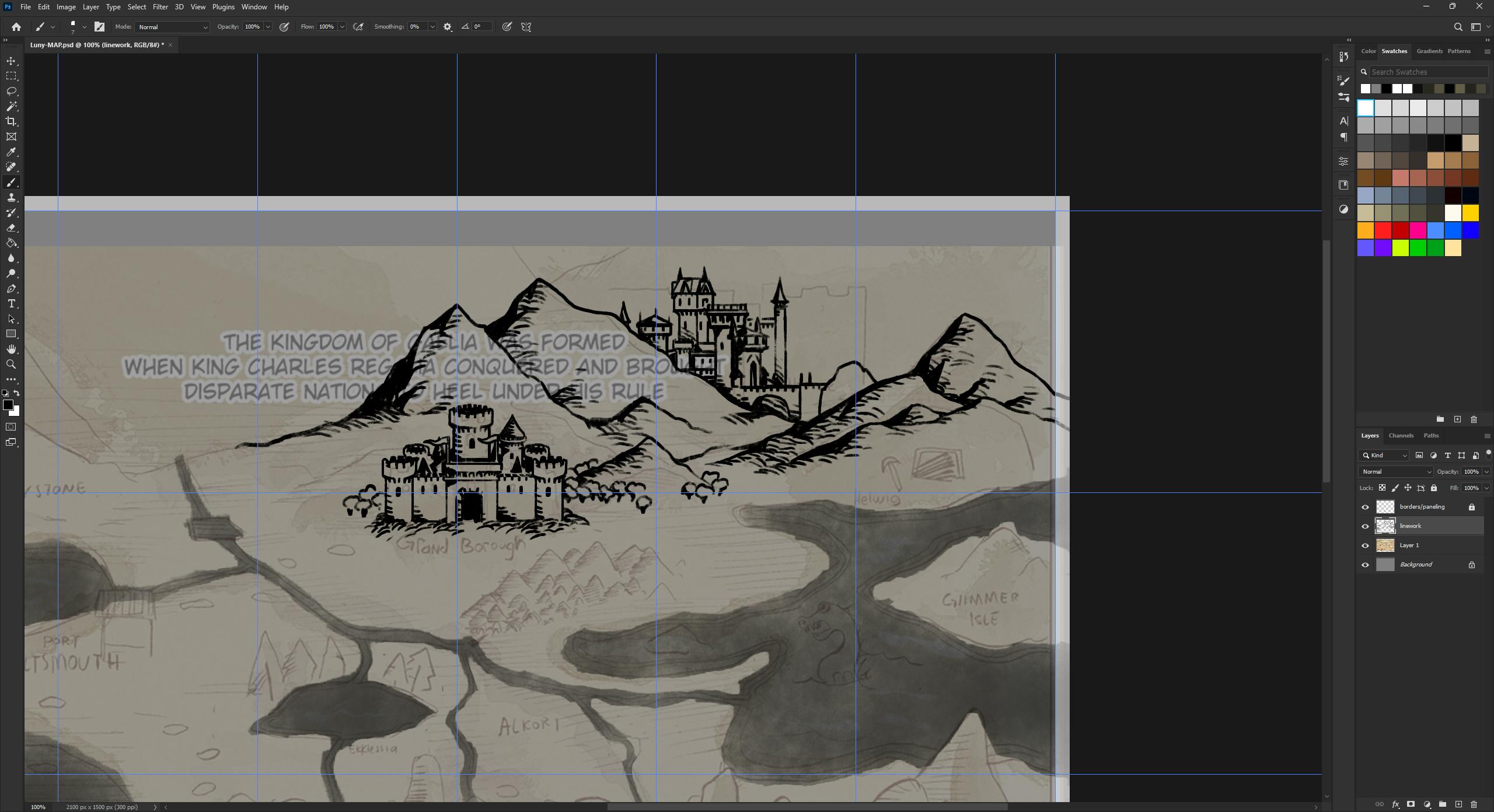Open the Plugins menu
The image size is (1494, 812).
(223, 7)
